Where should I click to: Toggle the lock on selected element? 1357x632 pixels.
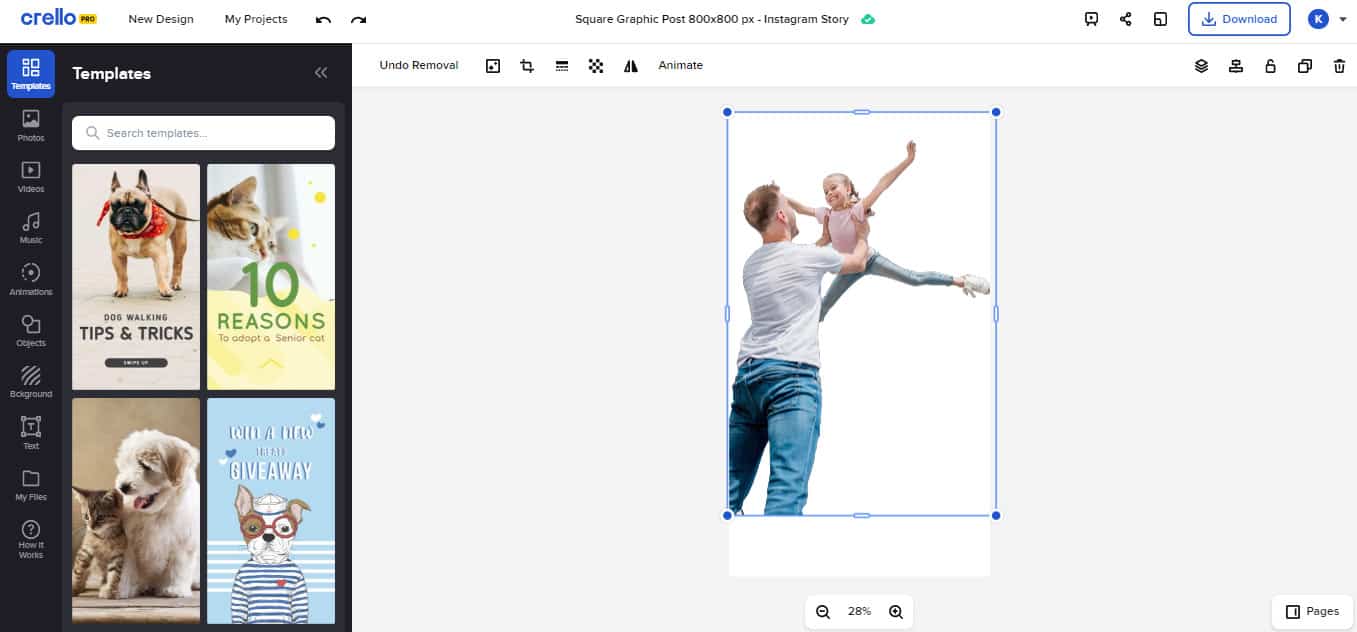[x=1270, y=66]
